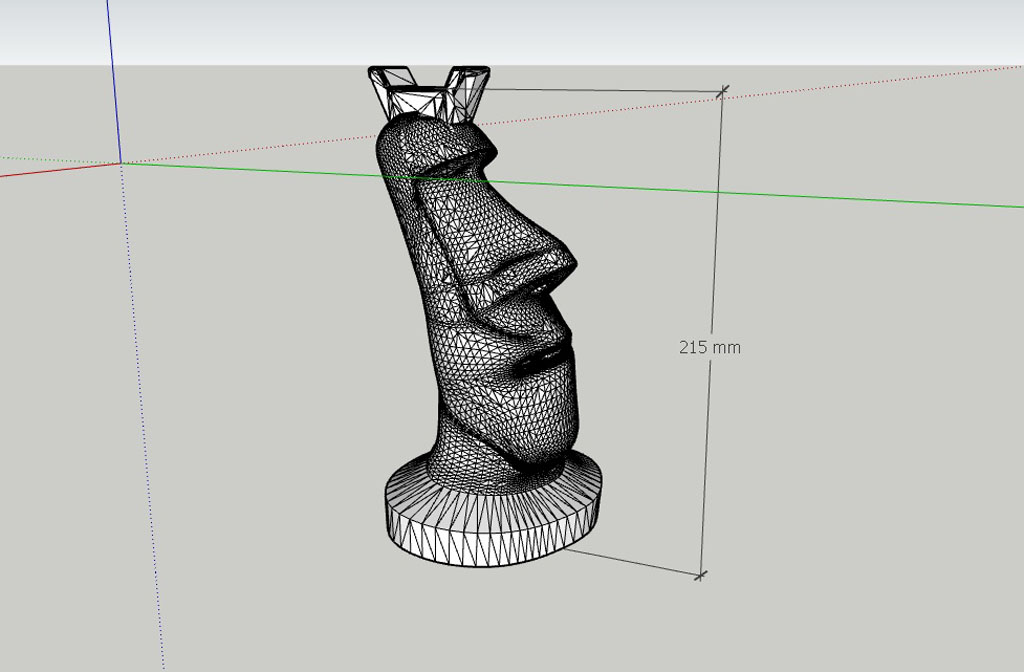This screenshot has width=1024, height=672.
Task: Click the 215 mm dimension label
Action: pyautogui.click(x=710, y=348)
